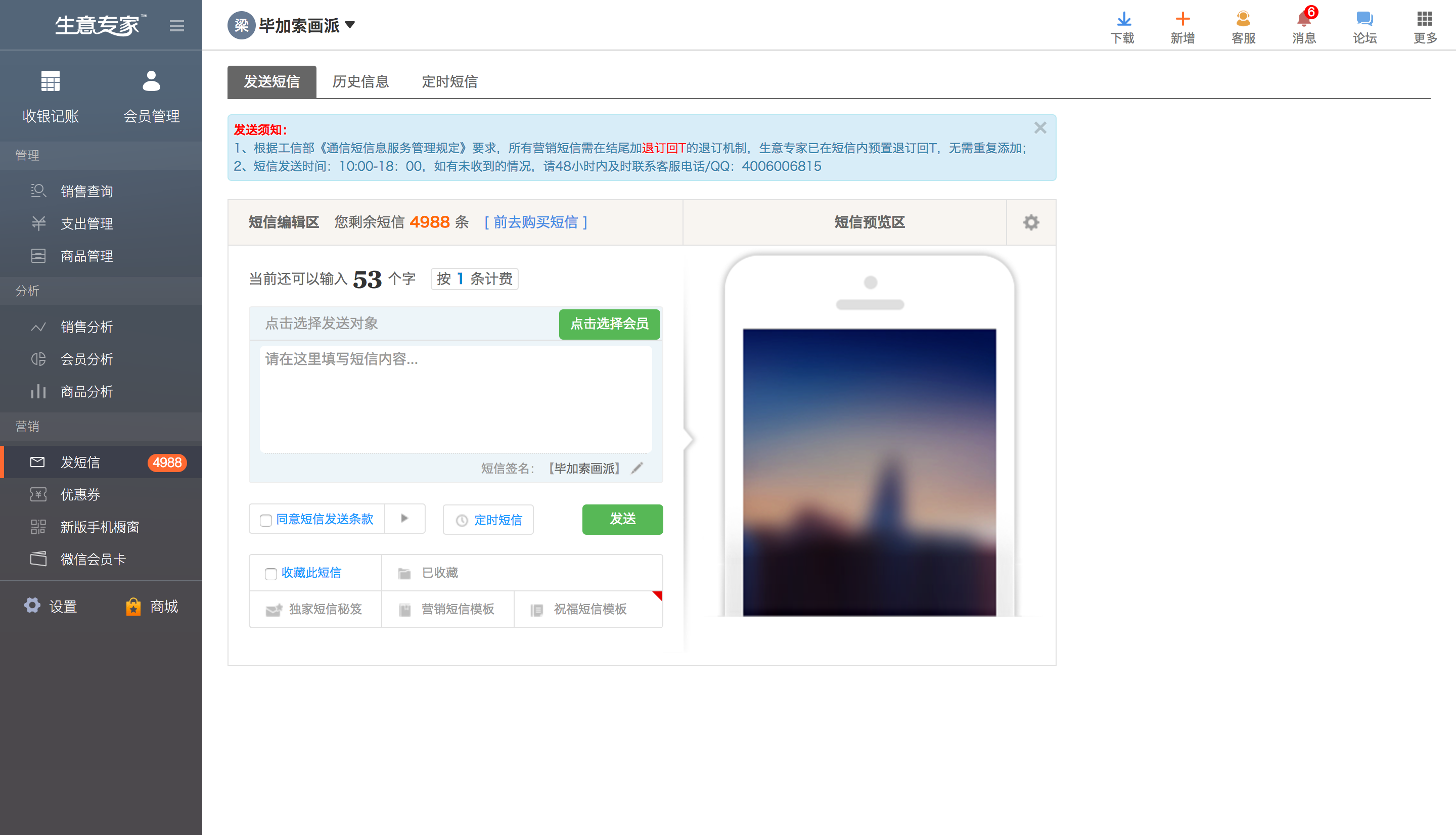Open cashier bookkeeping grid icon
The height and width of the screenshot is (835, 1456).
(x=50, y=81)
